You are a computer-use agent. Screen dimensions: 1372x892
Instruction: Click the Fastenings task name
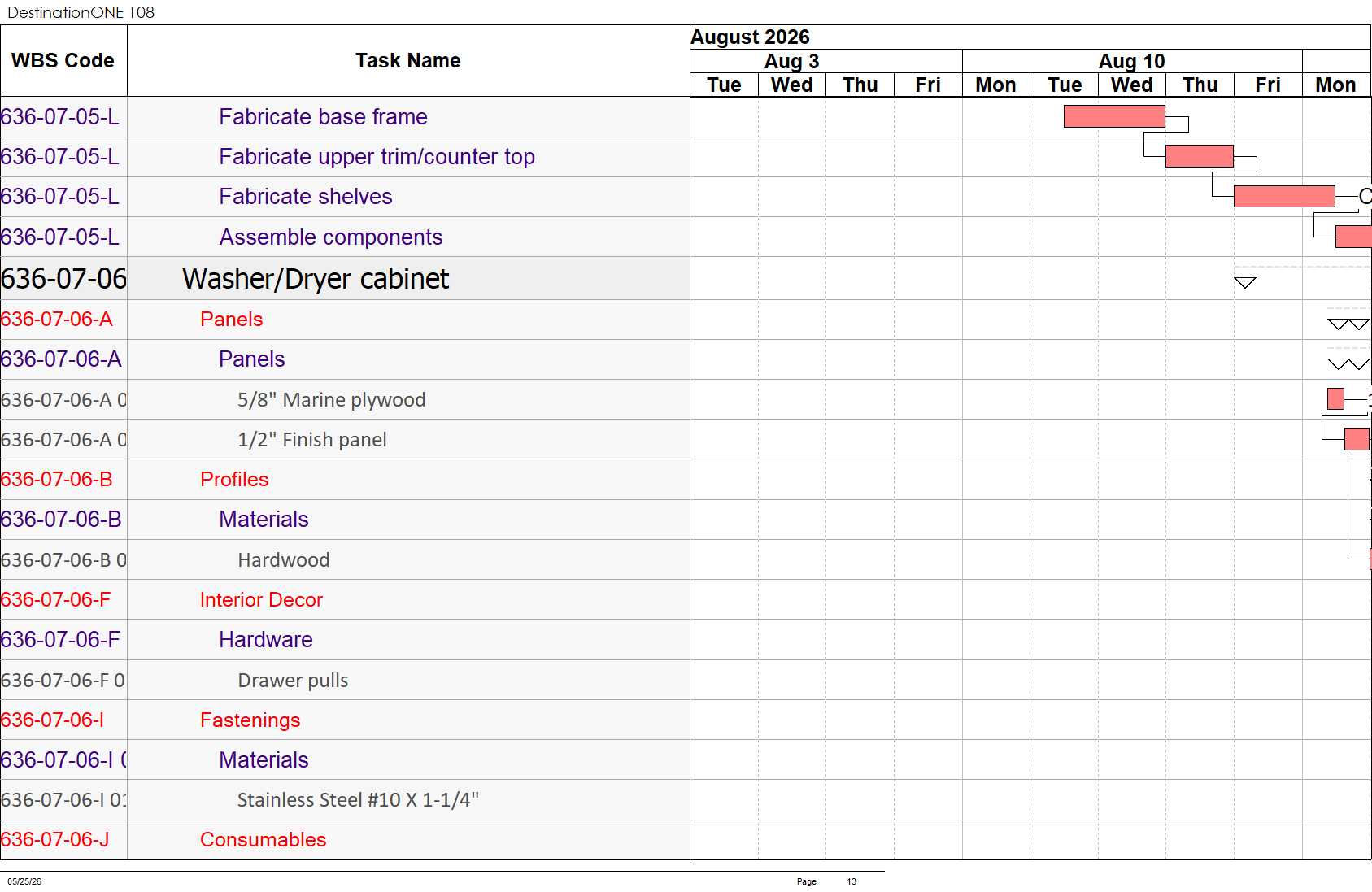[250, 720]
